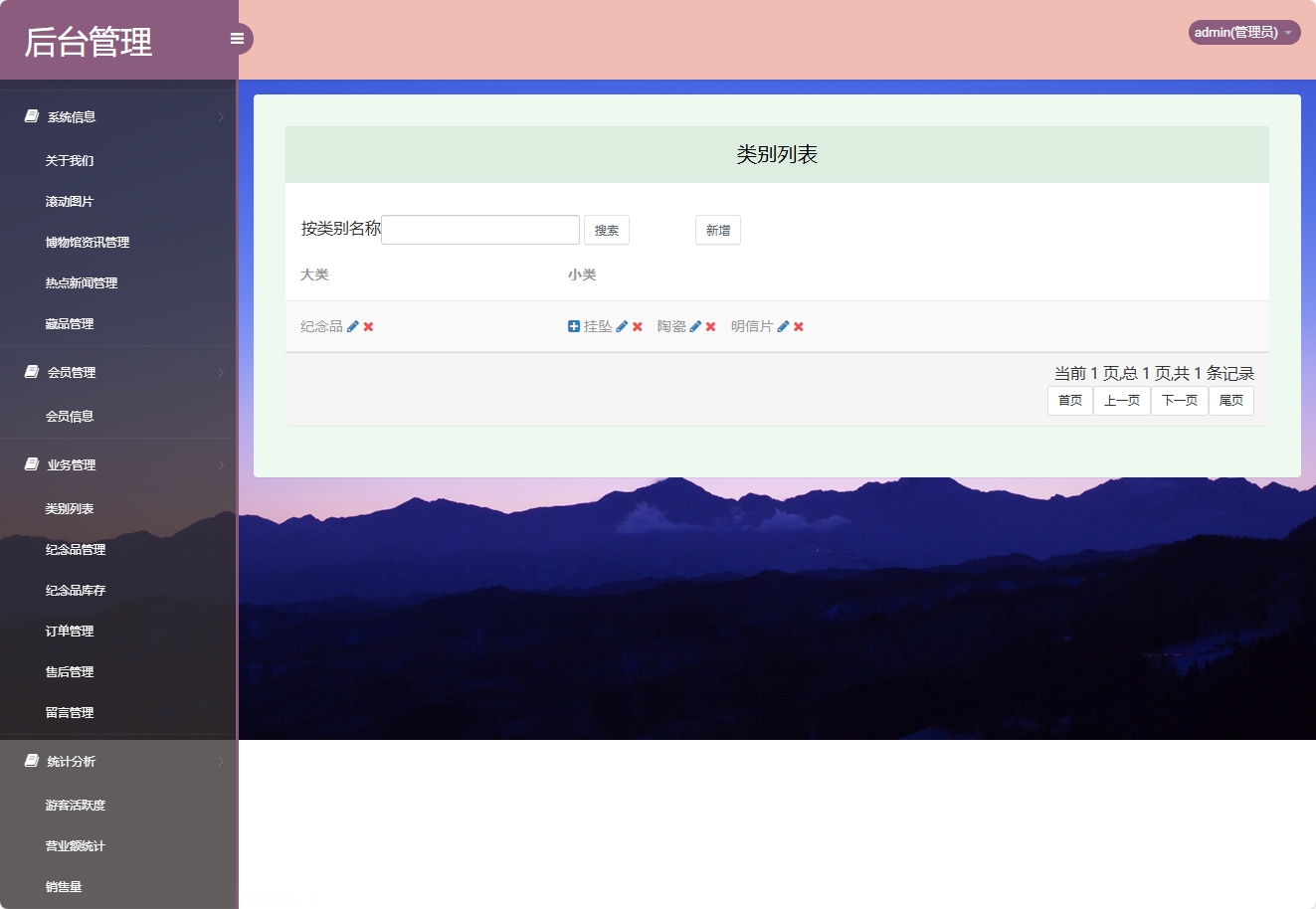Select 销售量 in the sidebar
This screenshot has width=1316, height=909.
(x=64, y=887)
